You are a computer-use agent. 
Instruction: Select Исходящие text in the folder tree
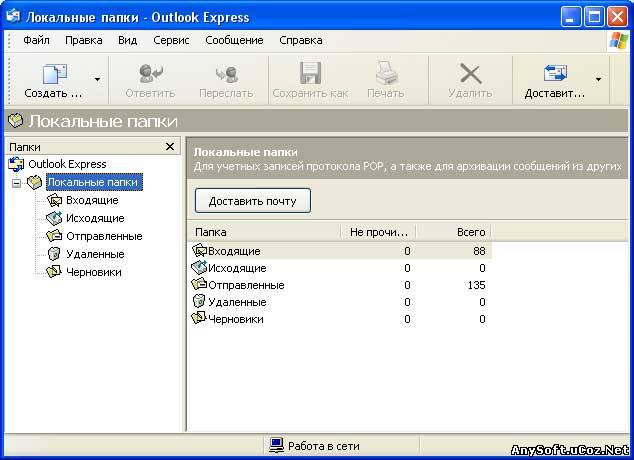tap(95, 218)
